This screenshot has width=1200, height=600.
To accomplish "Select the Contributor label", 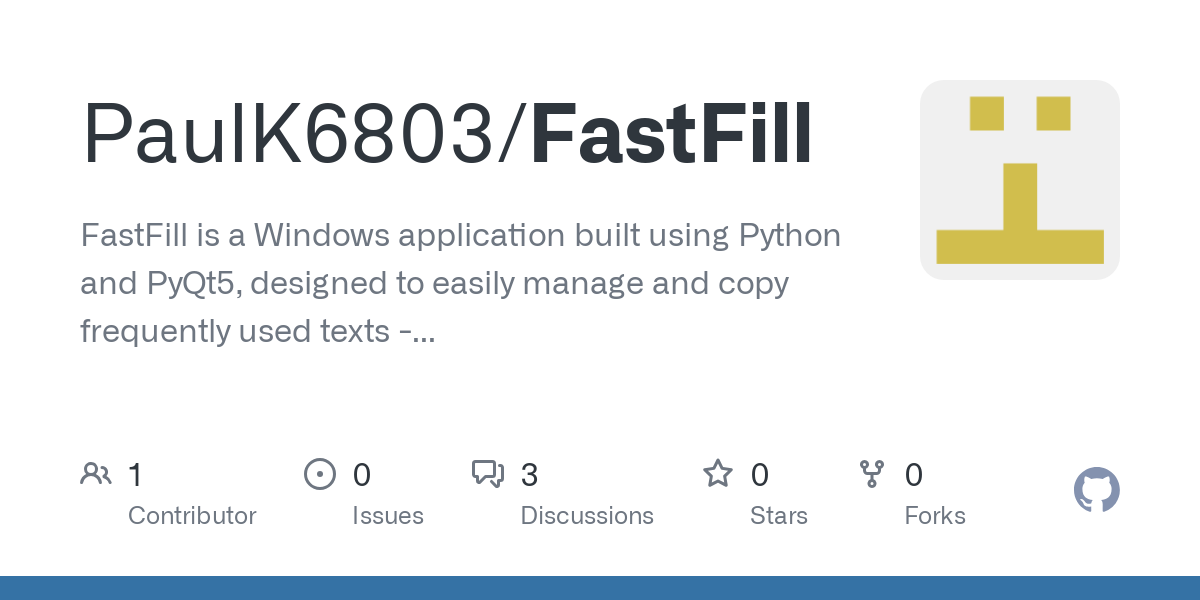I will [x=192, y=516].
